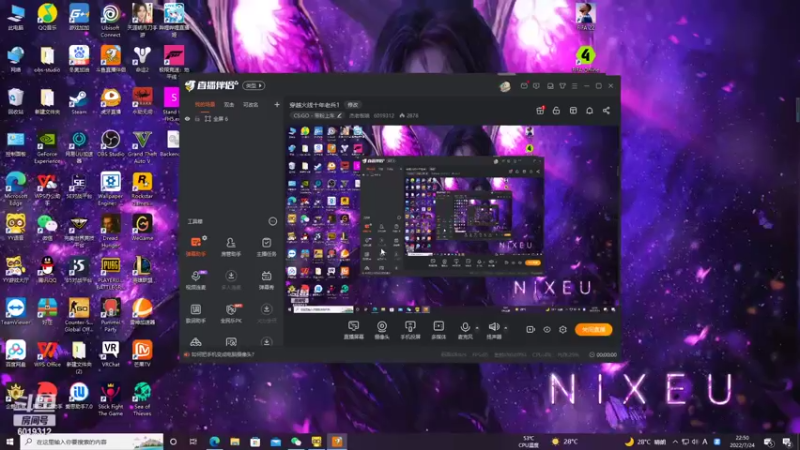Open the GeForce Experience desktop icon
This screenshot has width=800, height=450.
[x=47, y=147]
